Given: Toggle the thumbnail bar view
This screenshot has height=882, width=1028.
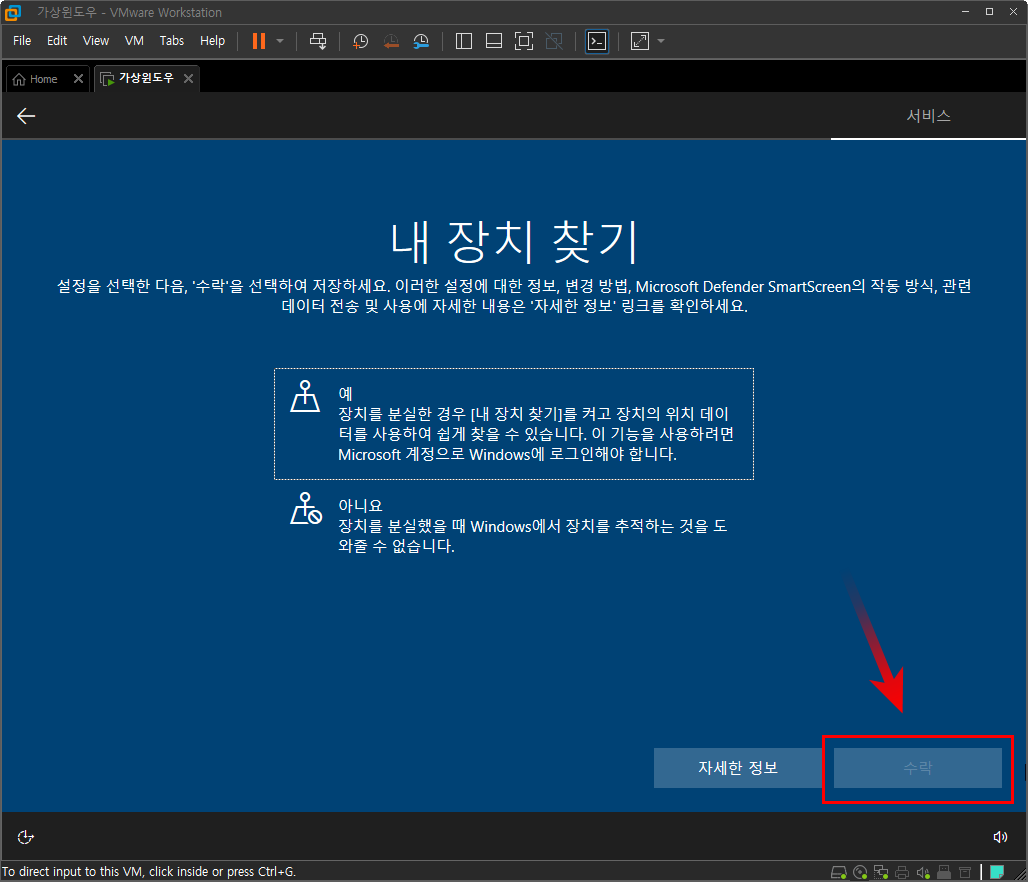Looking at the screenshot, I should point(494,41).
